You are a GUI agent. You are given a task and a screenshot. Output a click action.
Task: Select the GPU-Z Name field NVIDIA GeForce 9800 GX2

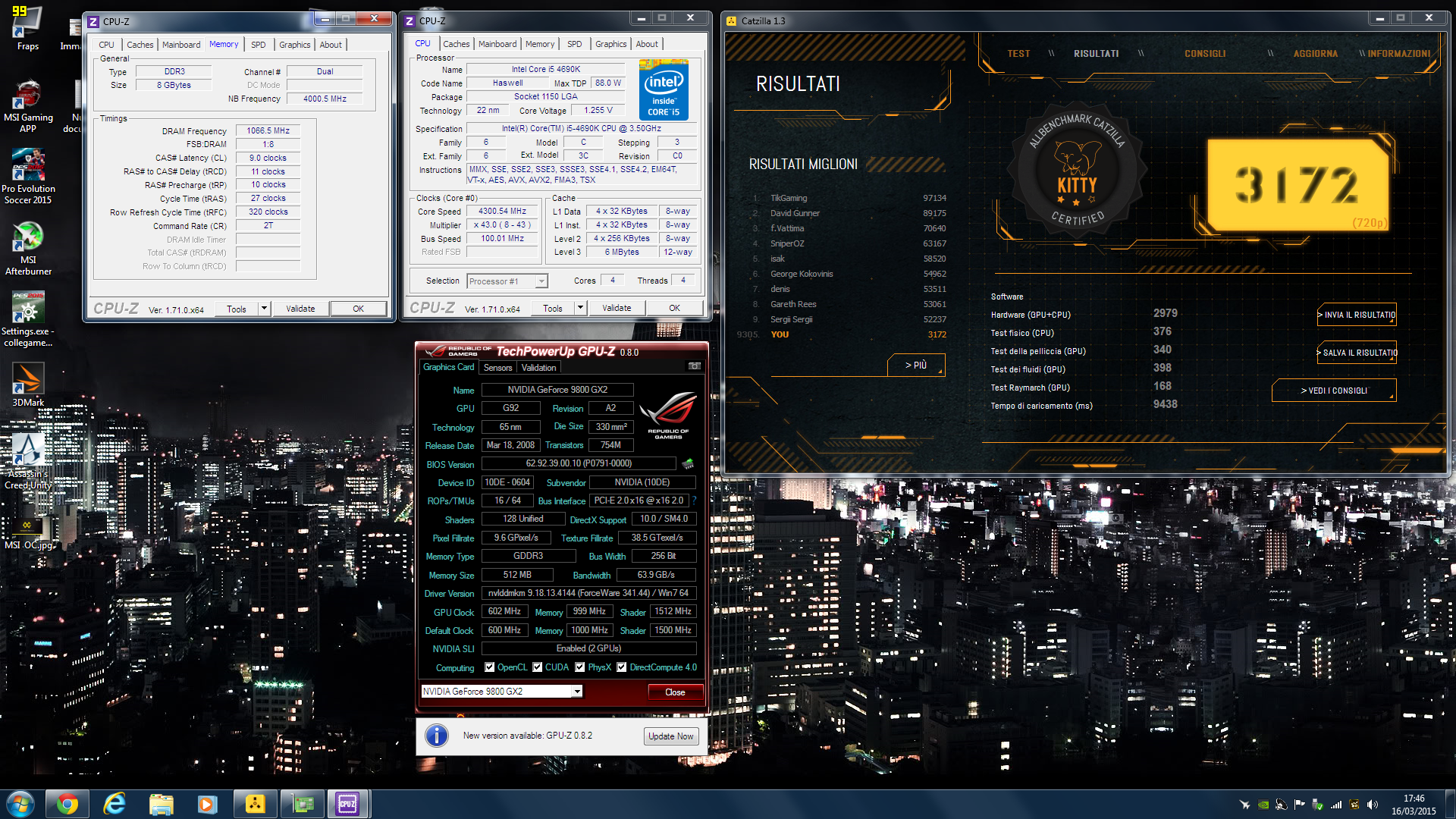557,390
